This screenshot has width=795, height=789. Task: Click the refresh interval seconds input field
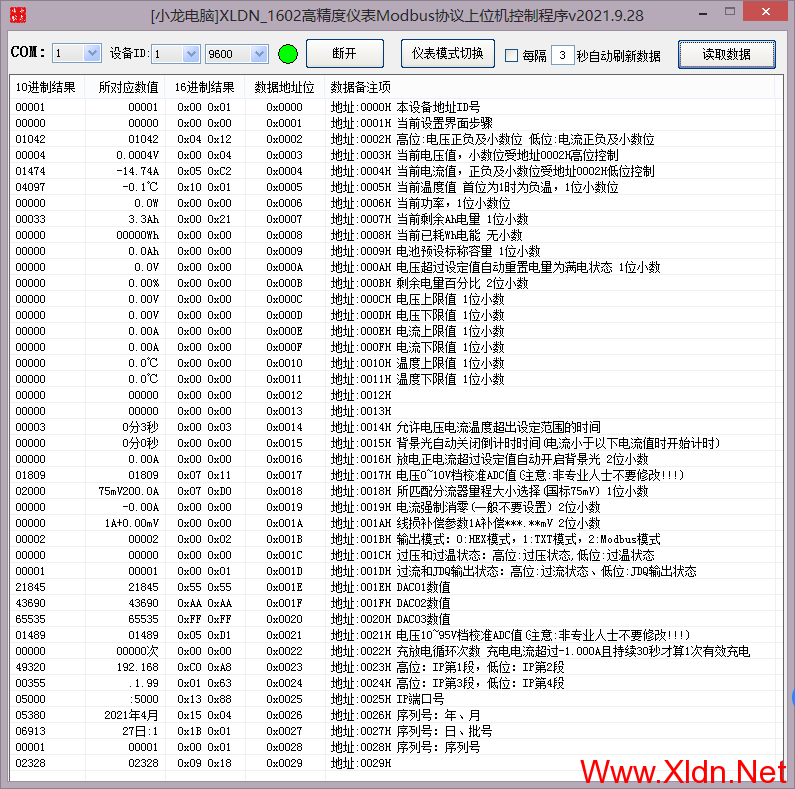[x=562, y=55]
